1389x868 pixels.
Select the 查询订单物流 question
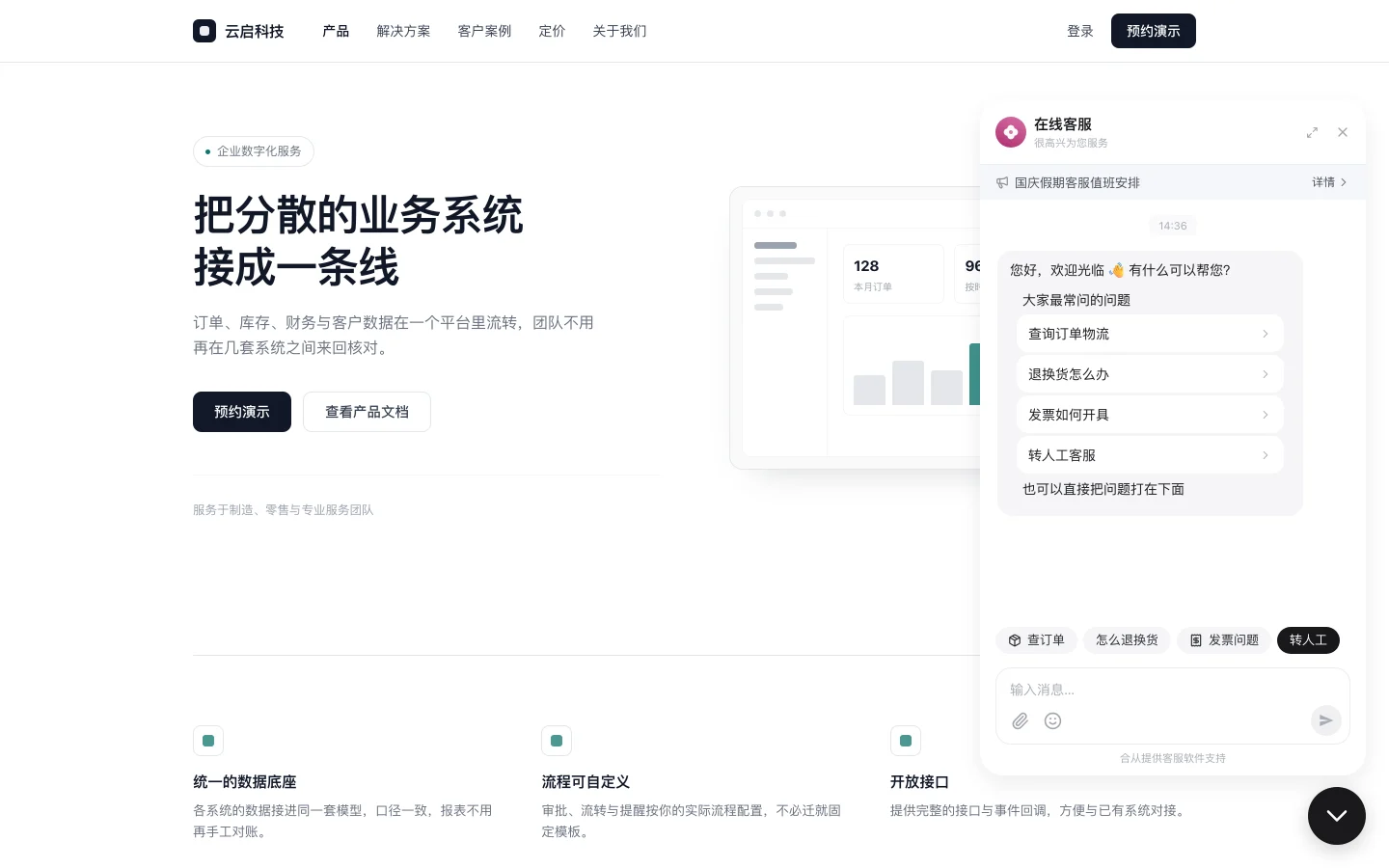pyautogui.click(x=1150, y=334)
